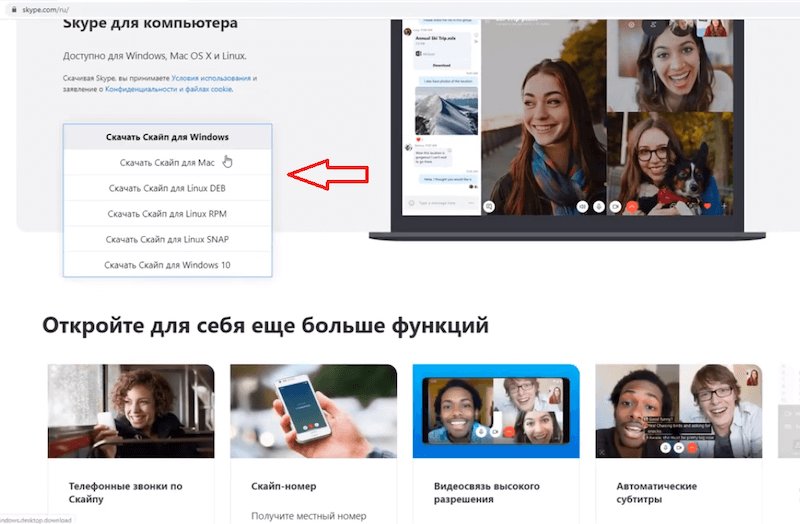
Task: Click 'Доступно для Windows, Mac OS X и Linux' text
Action: point(155,56)
